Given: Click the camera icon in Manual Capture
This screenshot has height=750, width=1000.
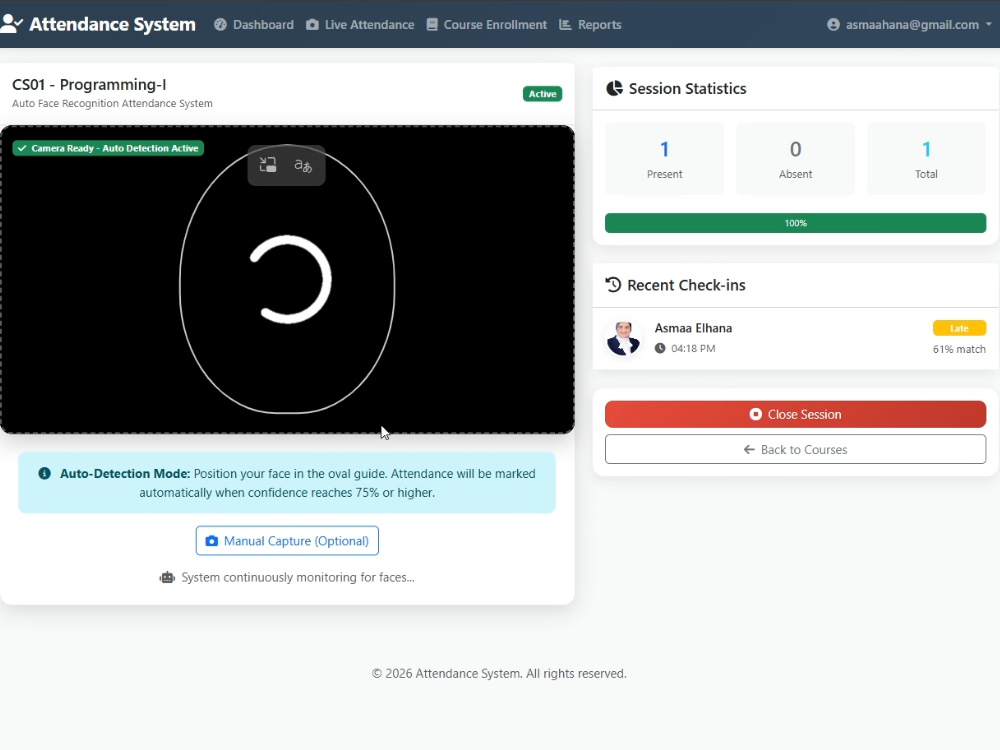Looking at the screenshot, I should point(212,541).
